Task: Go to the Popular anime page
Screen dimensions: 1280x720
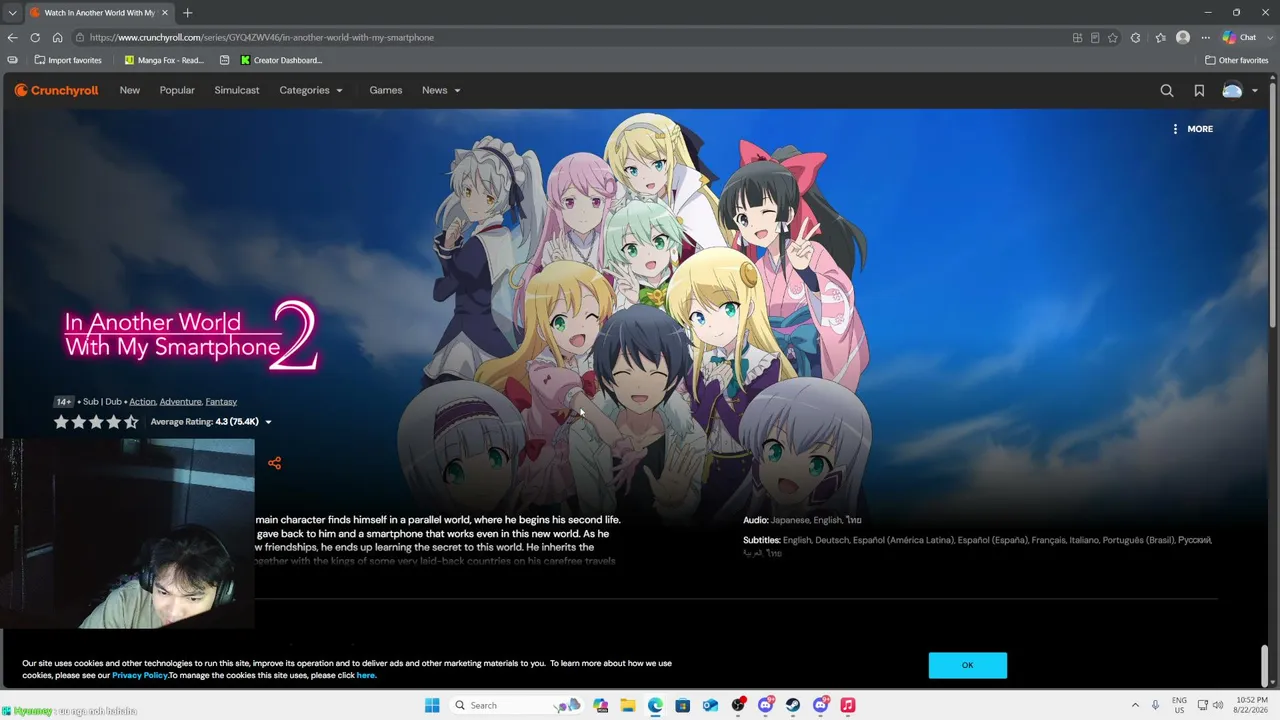Action: (x=177, y=90)
